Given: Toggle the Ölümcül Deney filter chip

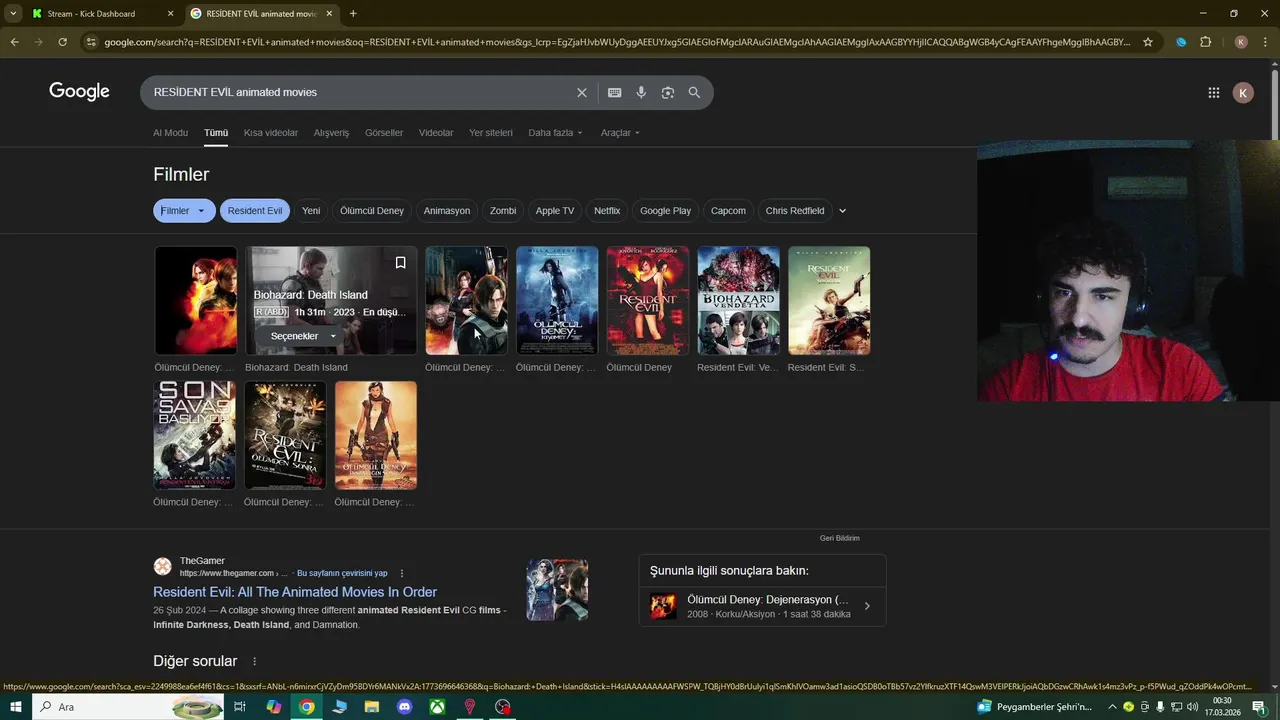Looking at the screenshot, I should pyautogui.click(x=372, y=211).
